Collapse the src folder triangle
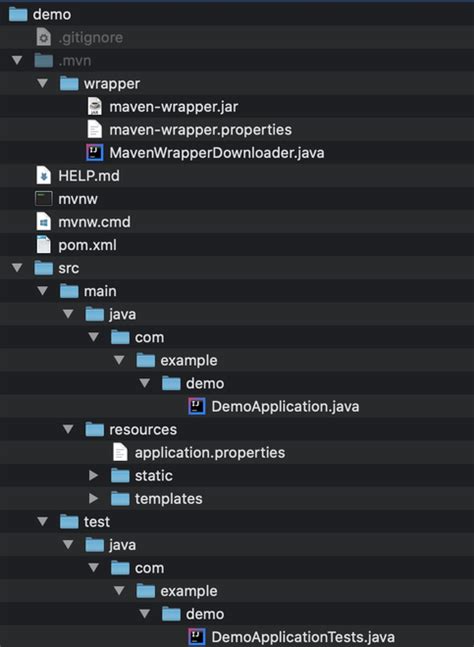Viewport: 474px width, 647px height. point(17,268)
